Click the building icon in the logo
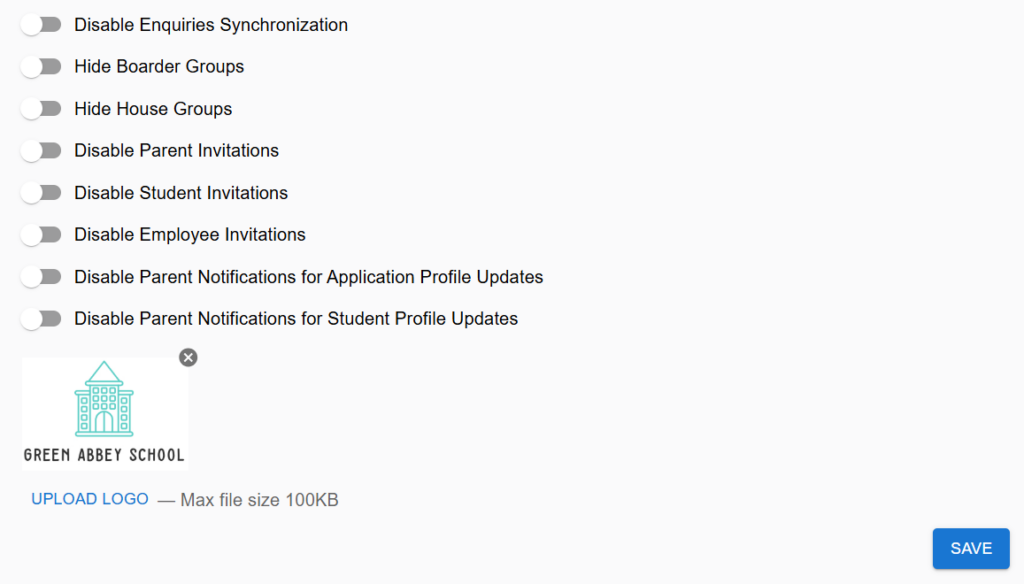Image resolution: width=1024 pixels, height=584 pixels. tap(104, 398)
